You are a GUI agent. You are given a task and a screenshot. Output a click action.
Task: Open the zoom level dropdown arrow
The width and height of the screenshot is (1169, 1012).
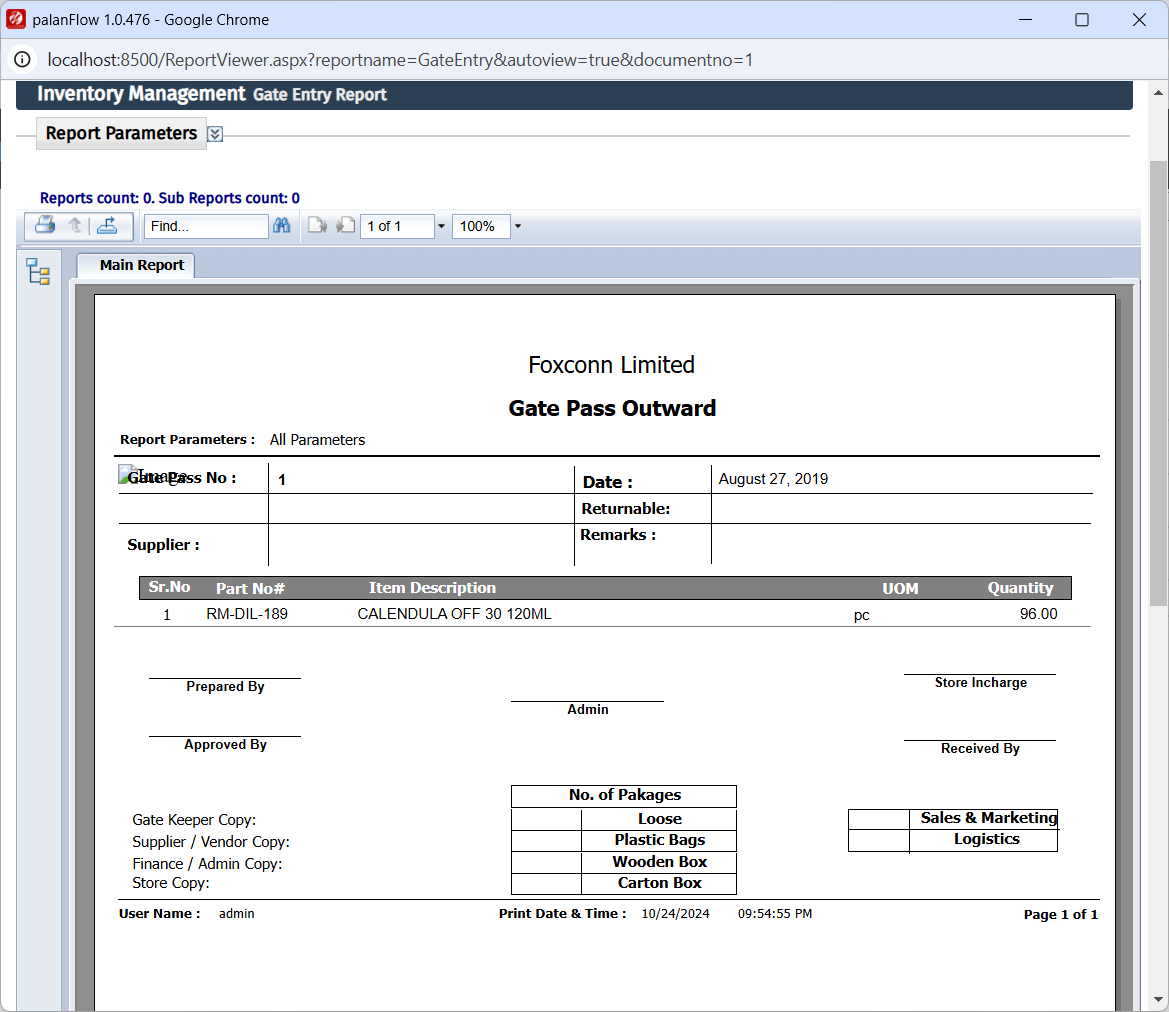click(x=517, y=226)
